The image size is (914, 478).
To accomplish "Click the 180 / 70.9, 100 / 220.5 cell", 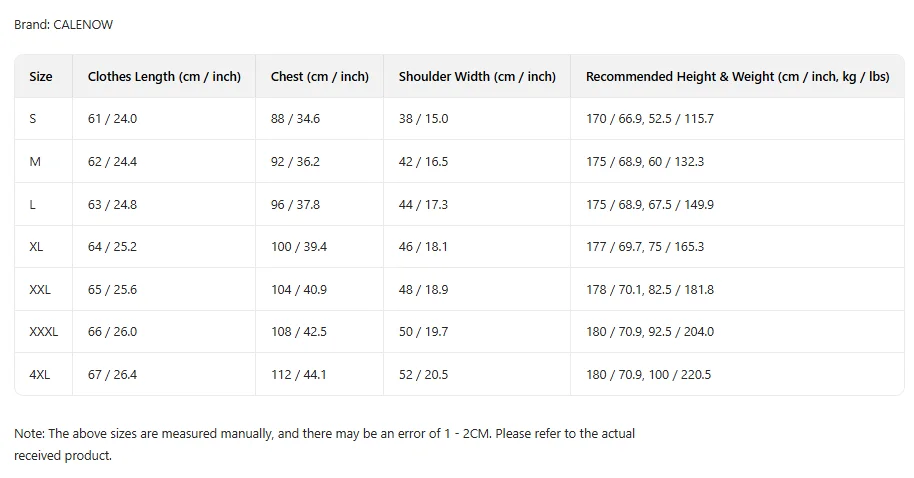I will pyautogui.click(x=648, y=375).
